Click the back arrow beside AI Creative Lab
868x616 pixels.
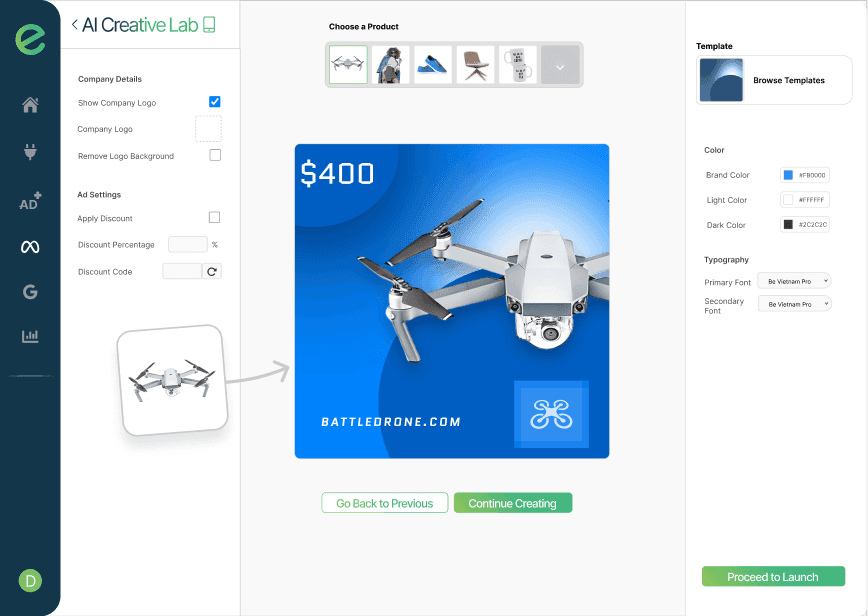coord(75,25)
